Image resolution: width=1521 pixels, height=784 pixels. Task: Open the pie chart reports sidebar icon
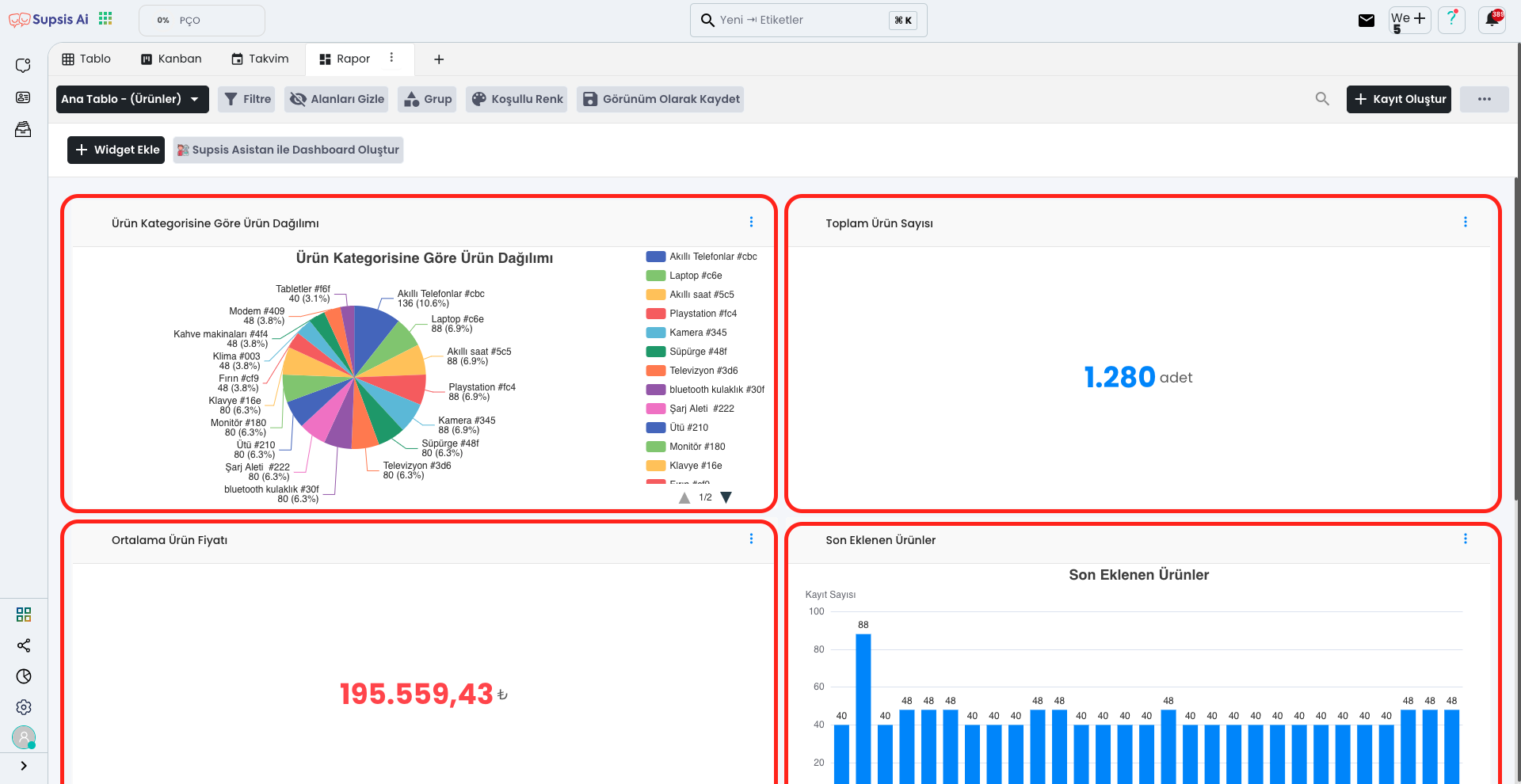[x=24, y=676]
